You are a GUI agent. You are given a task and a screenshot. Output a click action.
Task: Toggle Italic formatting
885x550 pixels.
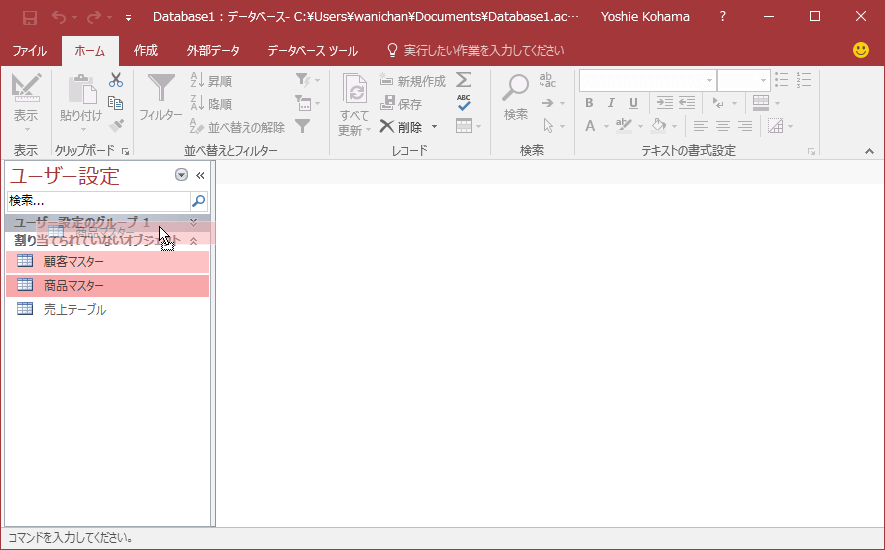pyautogui.click(x=611, y=103)
